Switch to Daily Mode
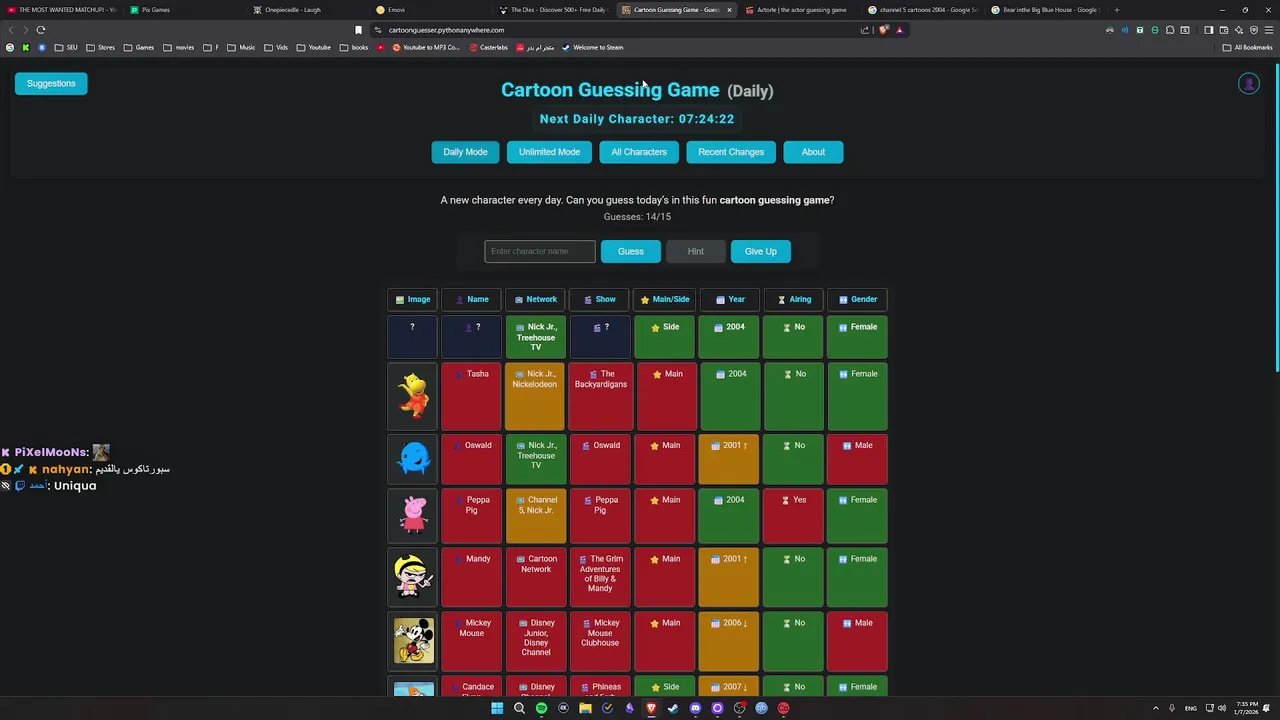The height and width of the screenshot is (720, 1280). [x=465, y=152]
